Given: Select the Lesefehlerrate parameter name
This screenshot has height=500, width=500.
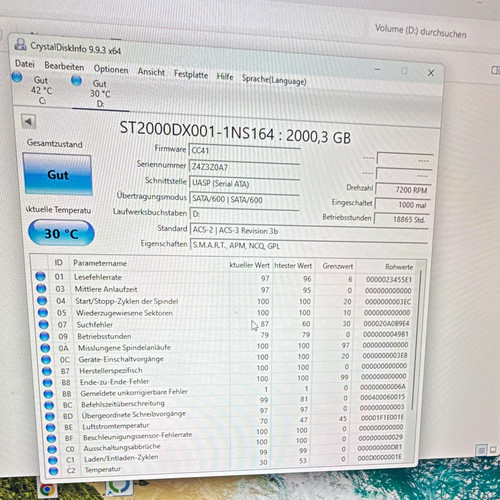Looking at the screenshot, I should pos(98,277).
